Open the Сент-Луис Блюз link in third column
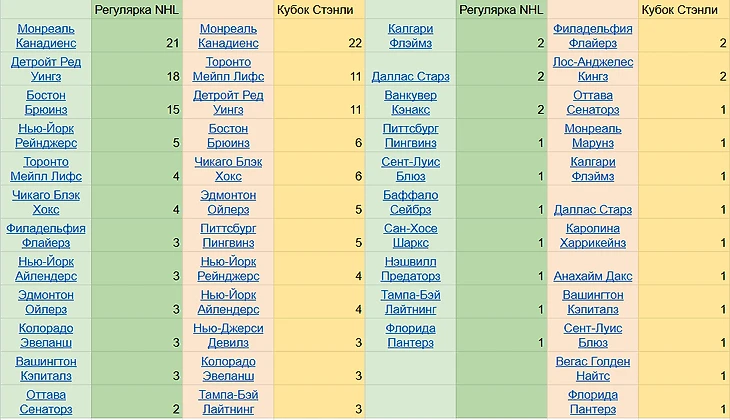Viewport: 730px width, 420px height. click(411, 169)
